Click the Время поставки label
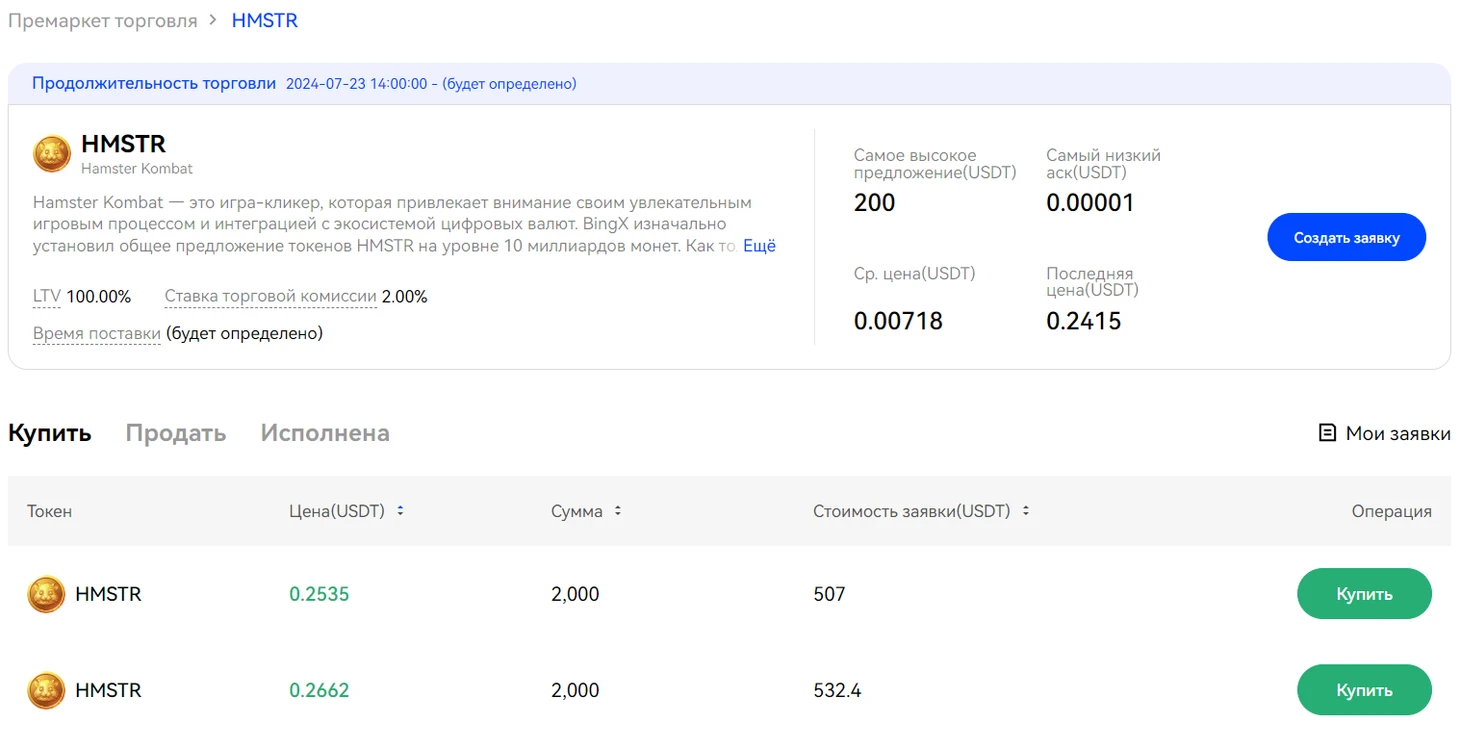Image resolution: width=1460 pixels, height=730 pixels. coord(97,333)
